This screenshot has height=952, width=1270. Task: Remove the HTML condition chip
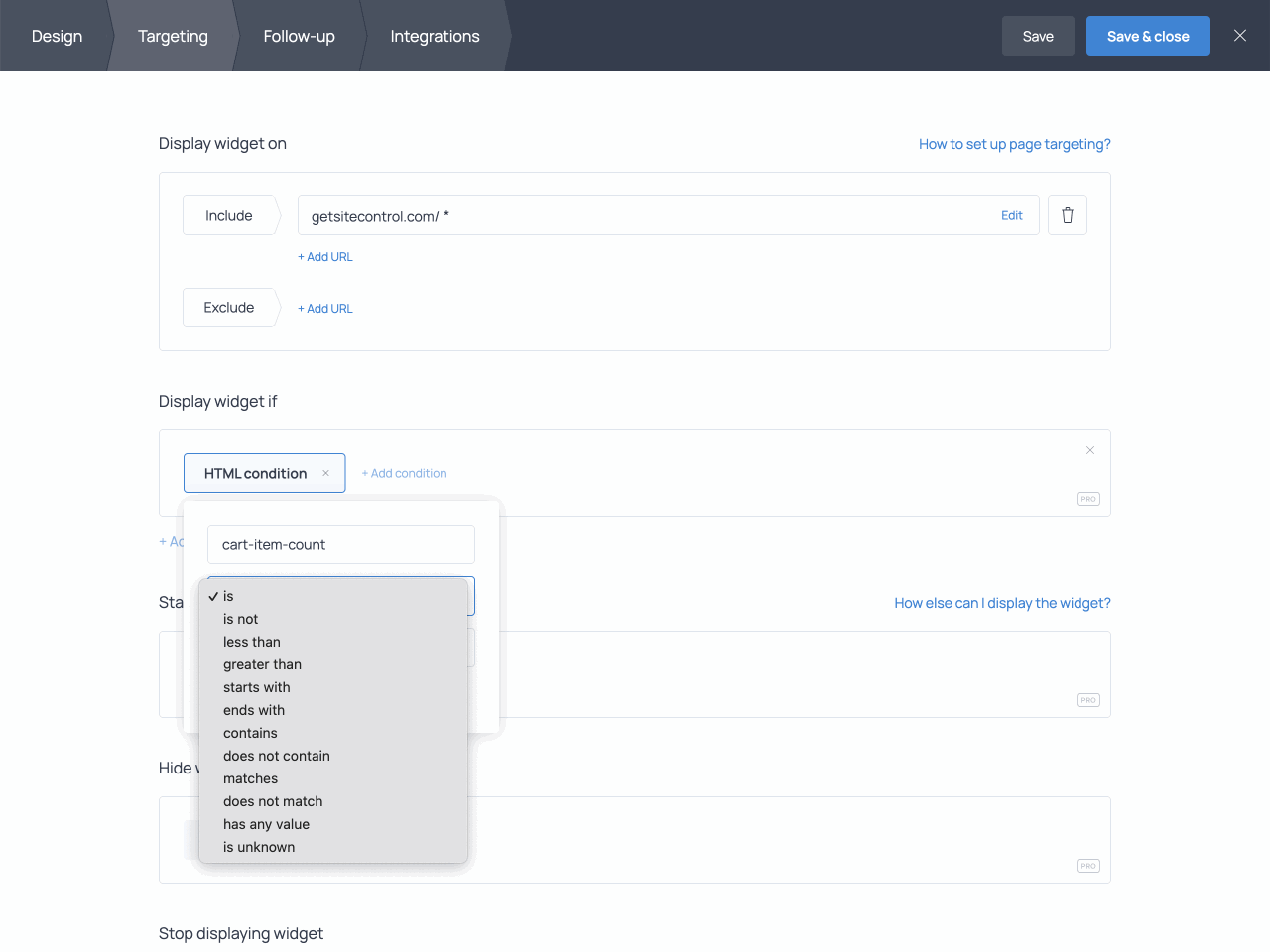[x=325, y=473]
